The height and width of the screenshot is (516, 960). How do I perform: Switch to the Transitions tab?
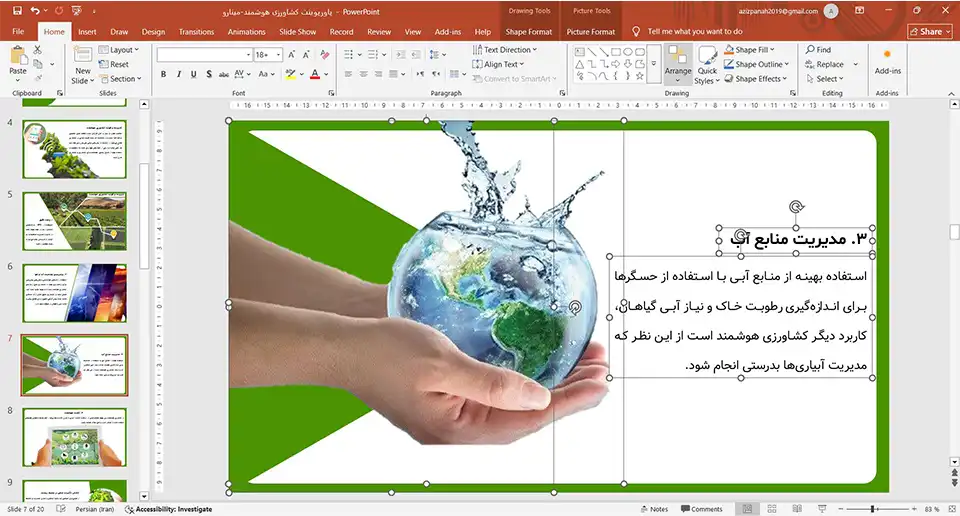coord(197,32)
